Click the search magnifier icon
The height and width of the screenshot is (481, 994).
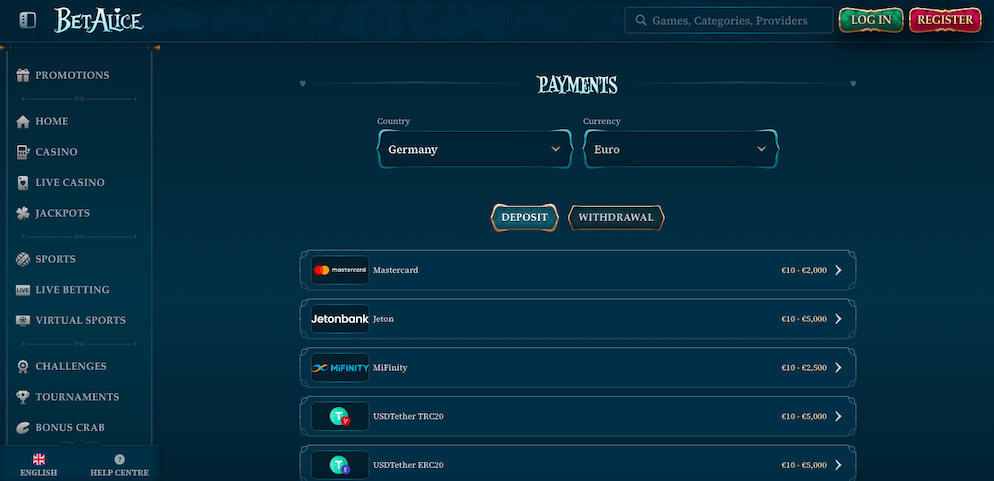tap(640, 20)
